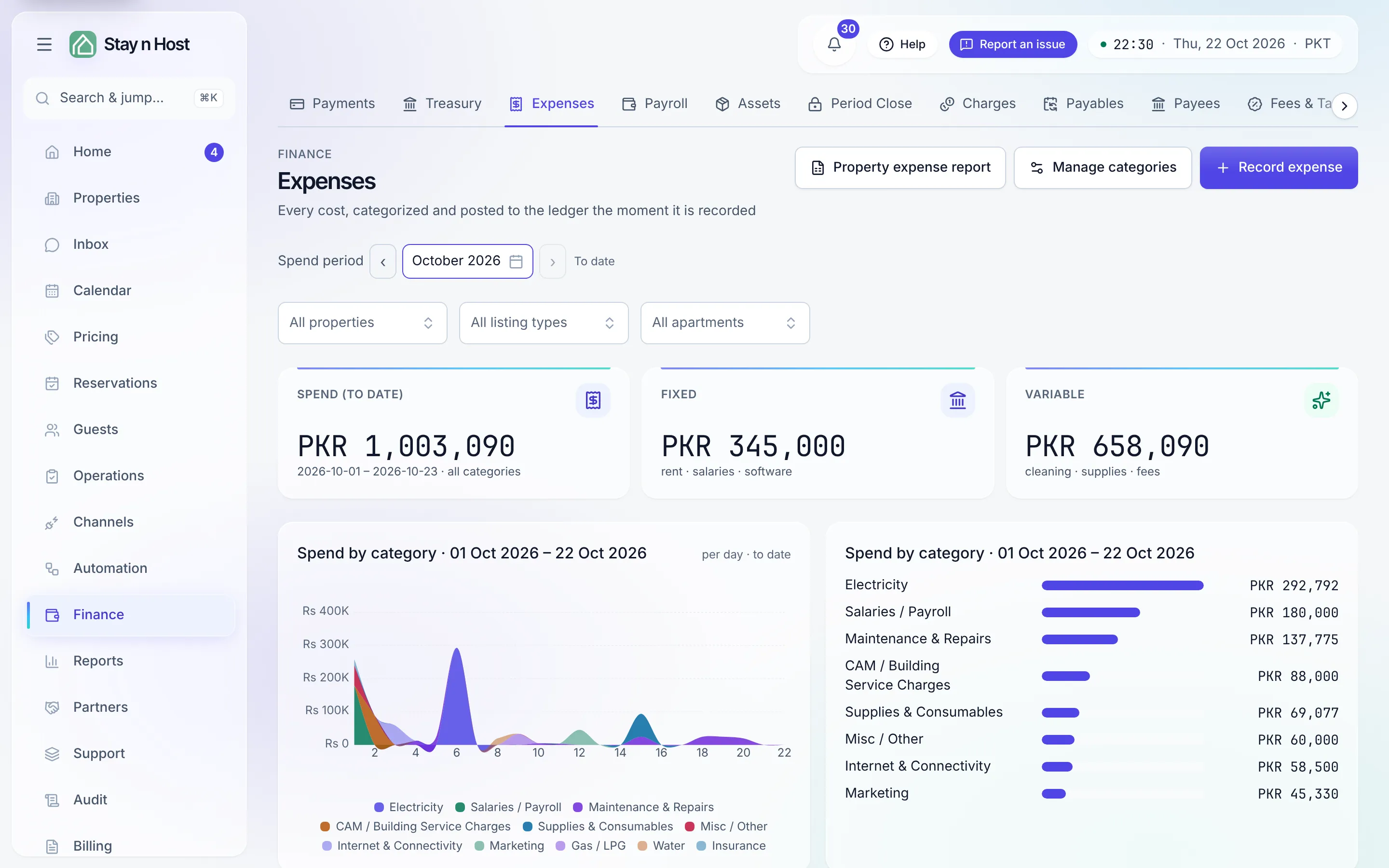Select the Expenses tab
Screen dimensions: 1389x868
[552, 104]
